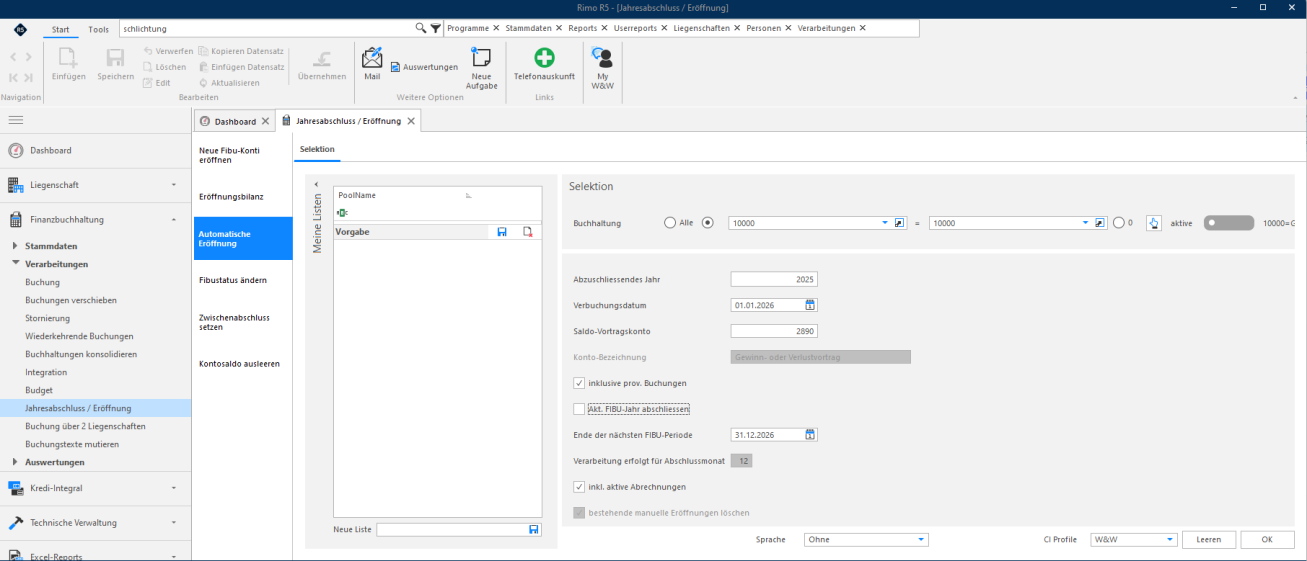Click the Rimo R5 logo icon

(22, 30)
